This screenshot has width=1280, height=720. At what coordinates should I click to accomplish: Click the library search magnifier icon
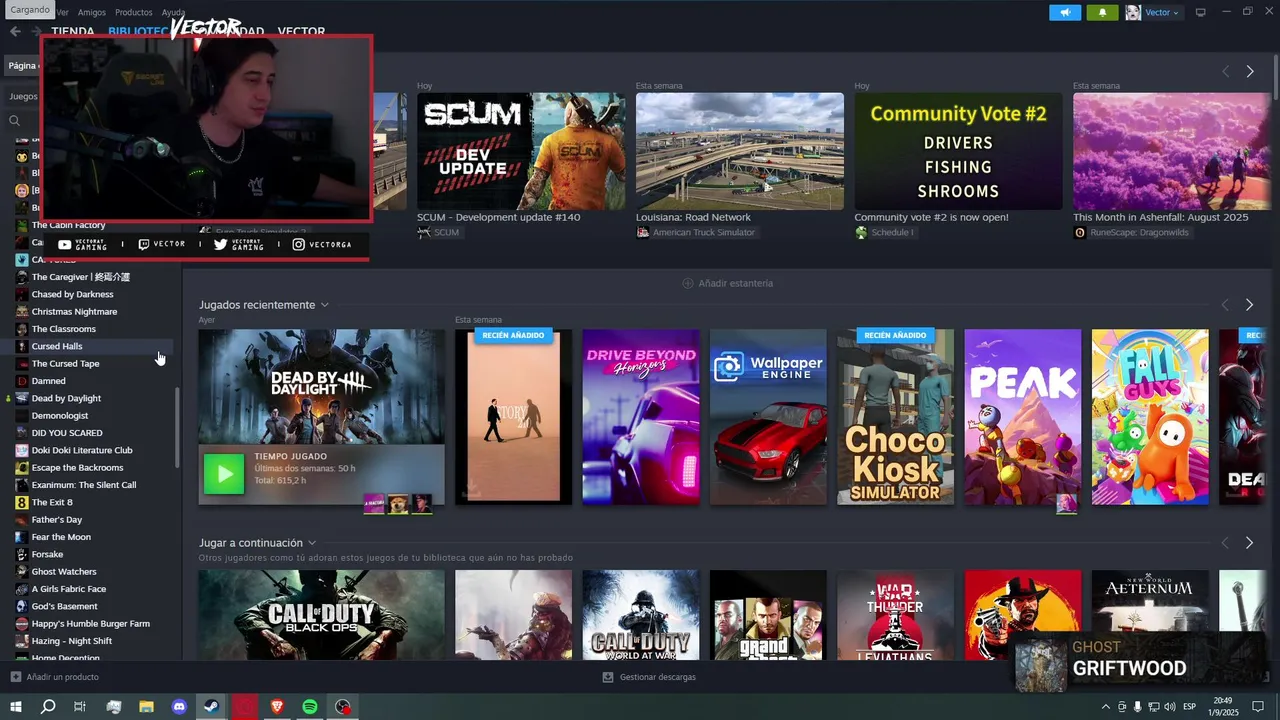pyautogui.click(x=15, y=120)
